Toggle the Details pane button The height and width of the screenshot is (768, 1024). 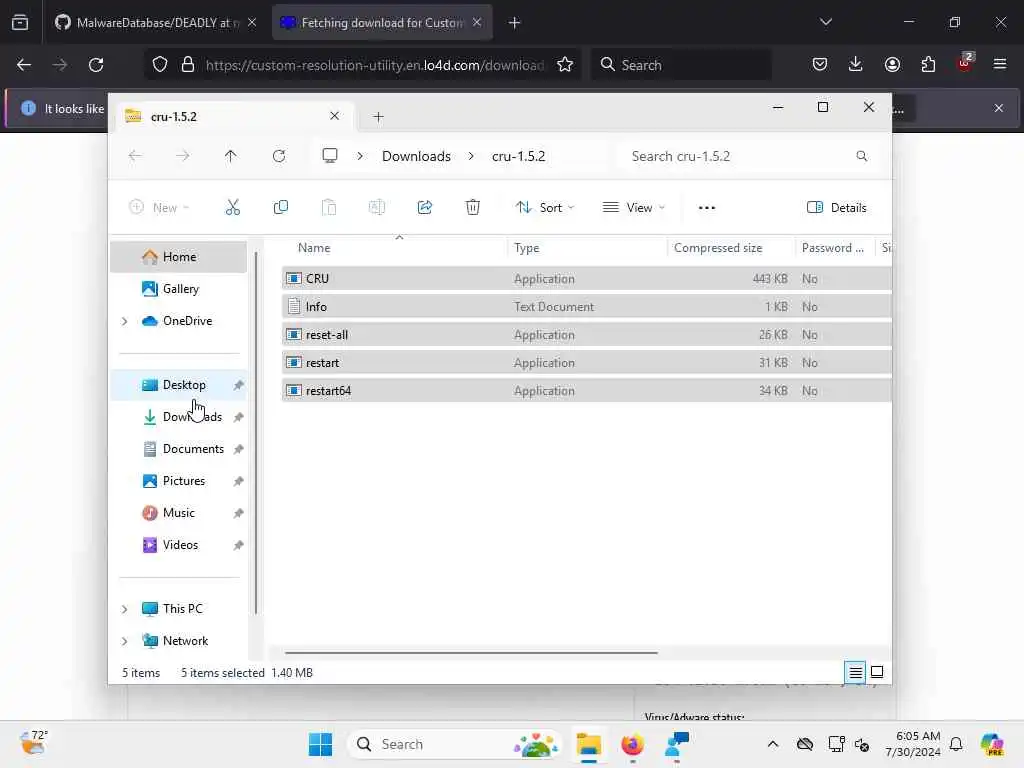pyautogui.click(x=837, y=208)
